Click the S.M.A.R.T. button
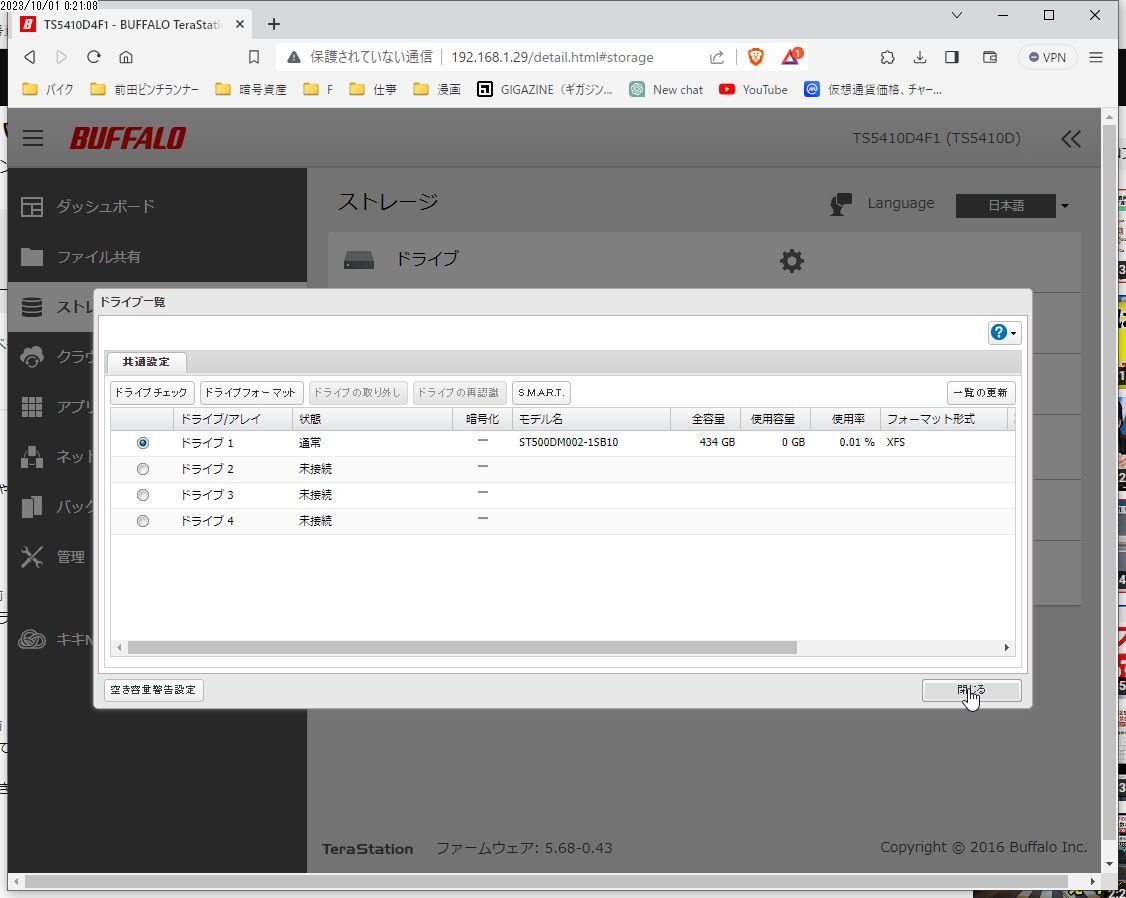This screenshot has width=1126, height=898. pos(541,393)
